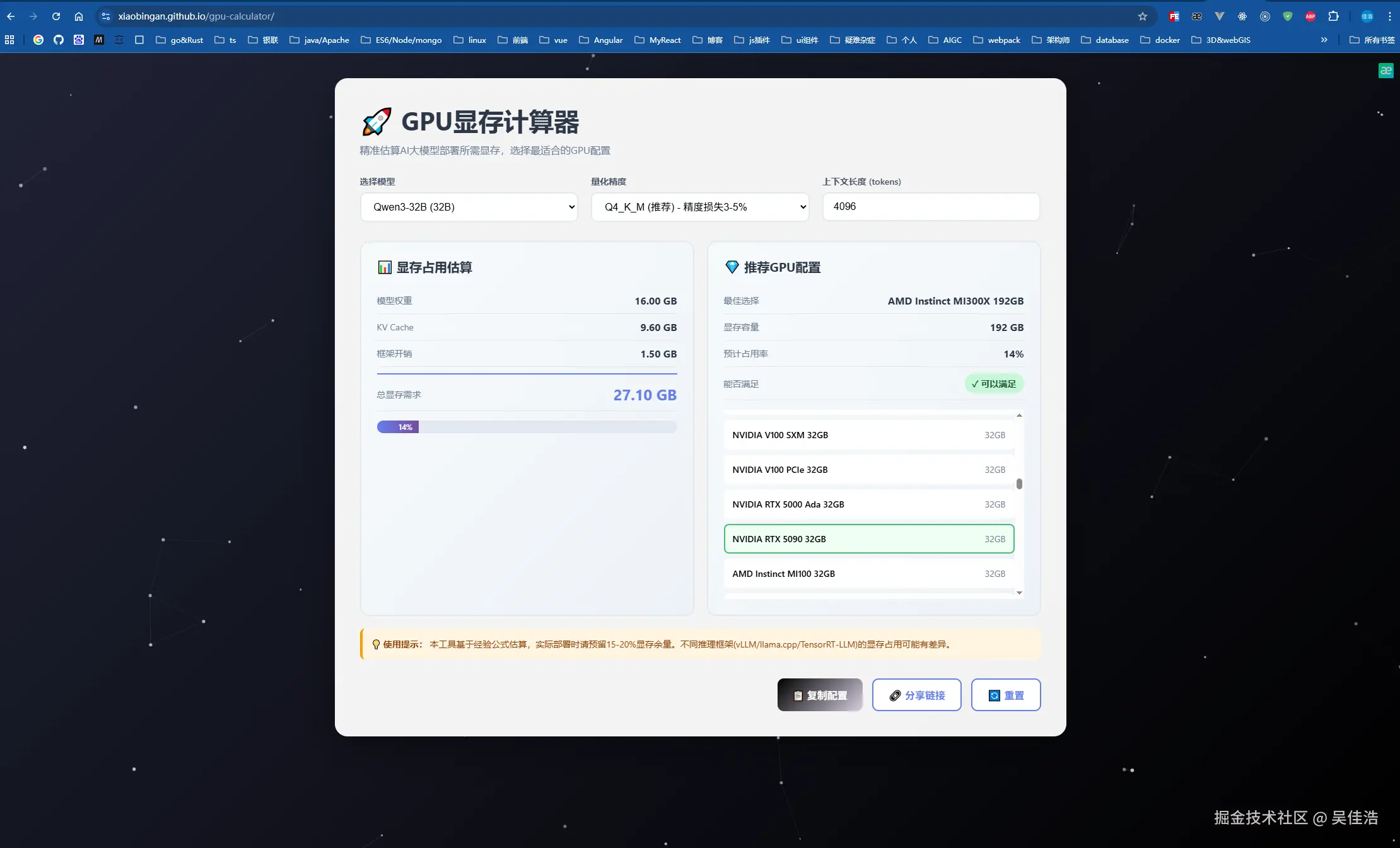Expand hidden bookmarks with double chevron
Viewport: 1400px width, 848px height.
pyautogui.click(x=1324, y=40)
